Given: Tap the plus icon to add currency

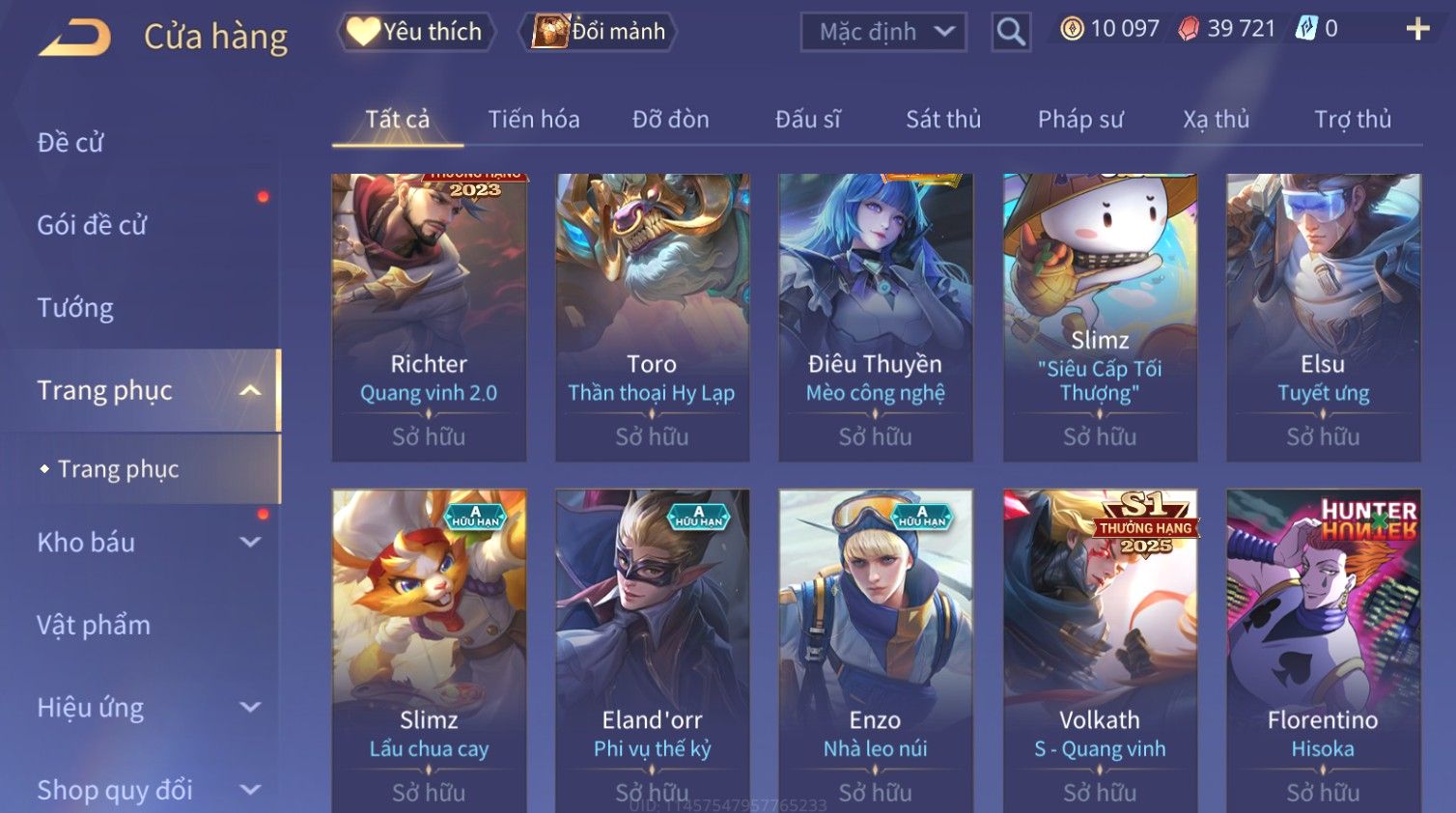Looking at the screenshot, I should 1417,29.
